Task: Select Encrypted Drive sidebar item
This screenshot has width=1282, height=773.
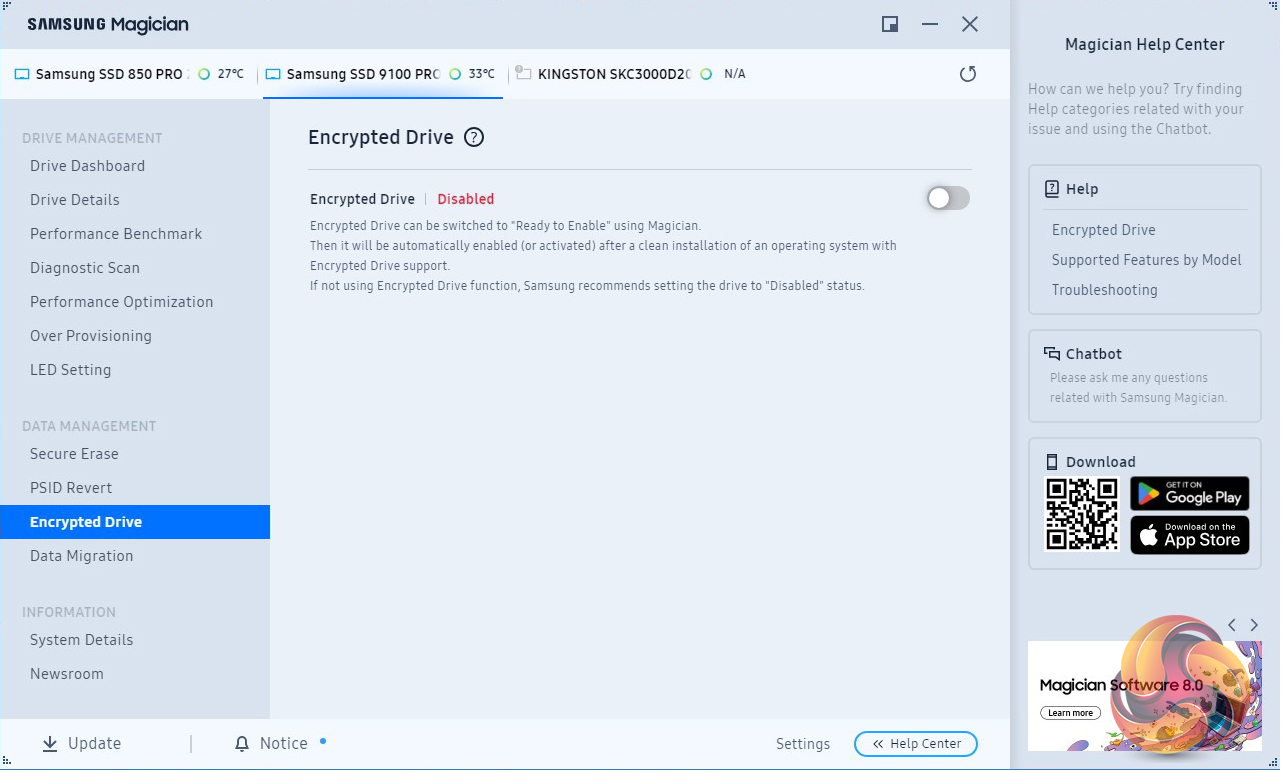Action: [x=135, y=522]
